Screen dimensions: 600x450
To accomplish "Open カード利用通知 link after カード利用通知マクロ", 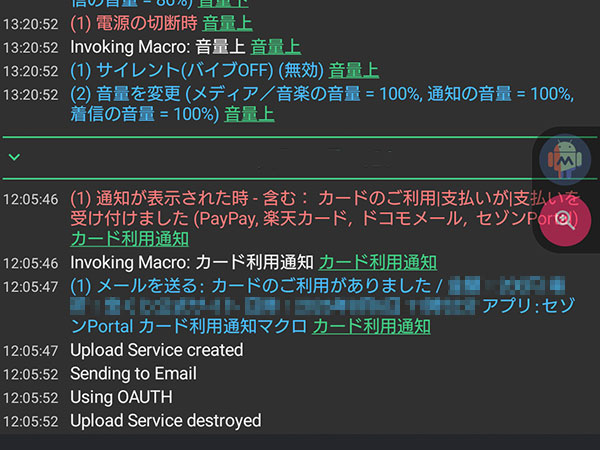I will pyautogui.click(x=371, y=327).
